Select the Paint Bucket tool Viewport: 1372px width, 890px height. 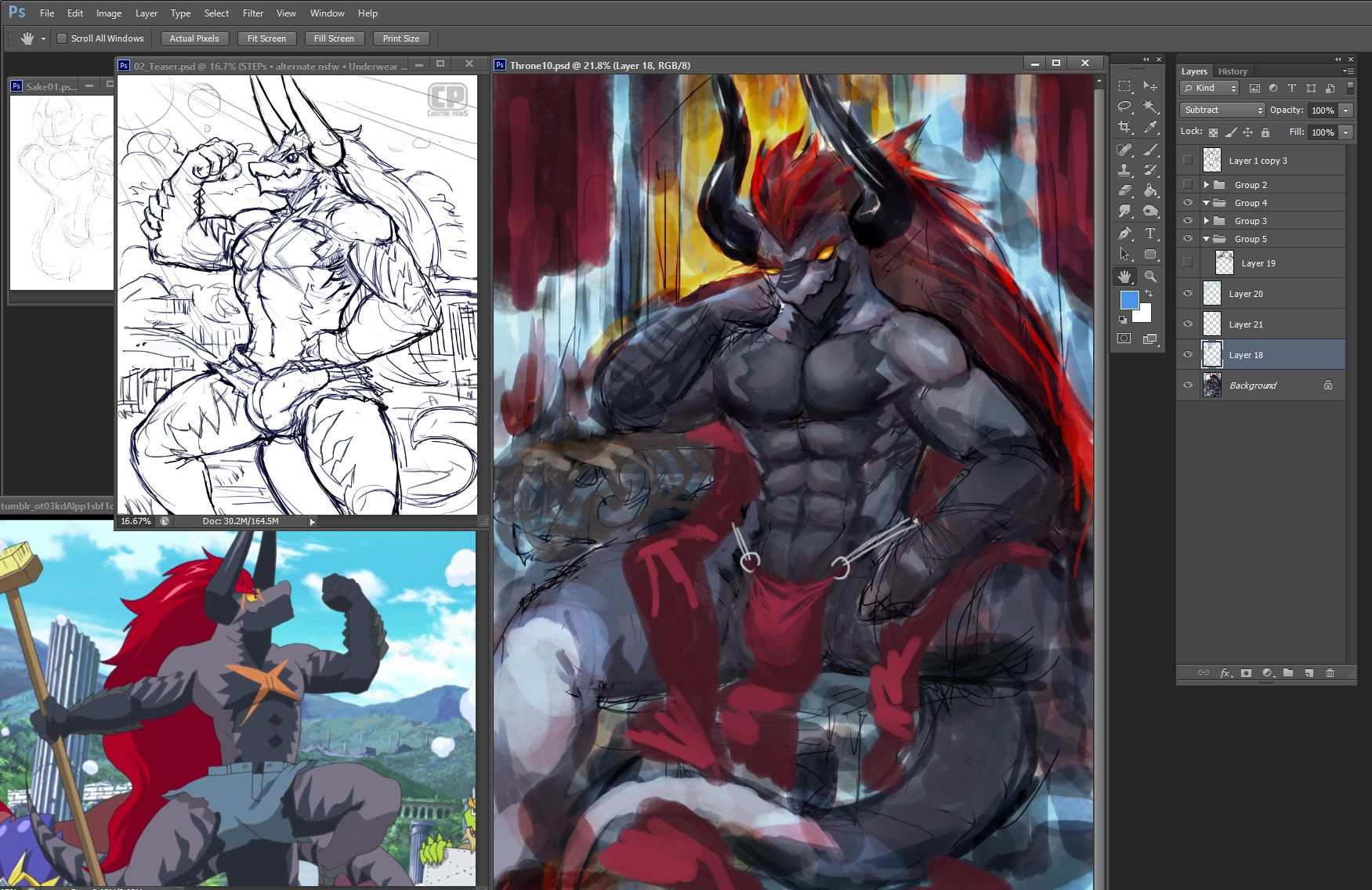pyautogui.click(x=1150, y=190)
